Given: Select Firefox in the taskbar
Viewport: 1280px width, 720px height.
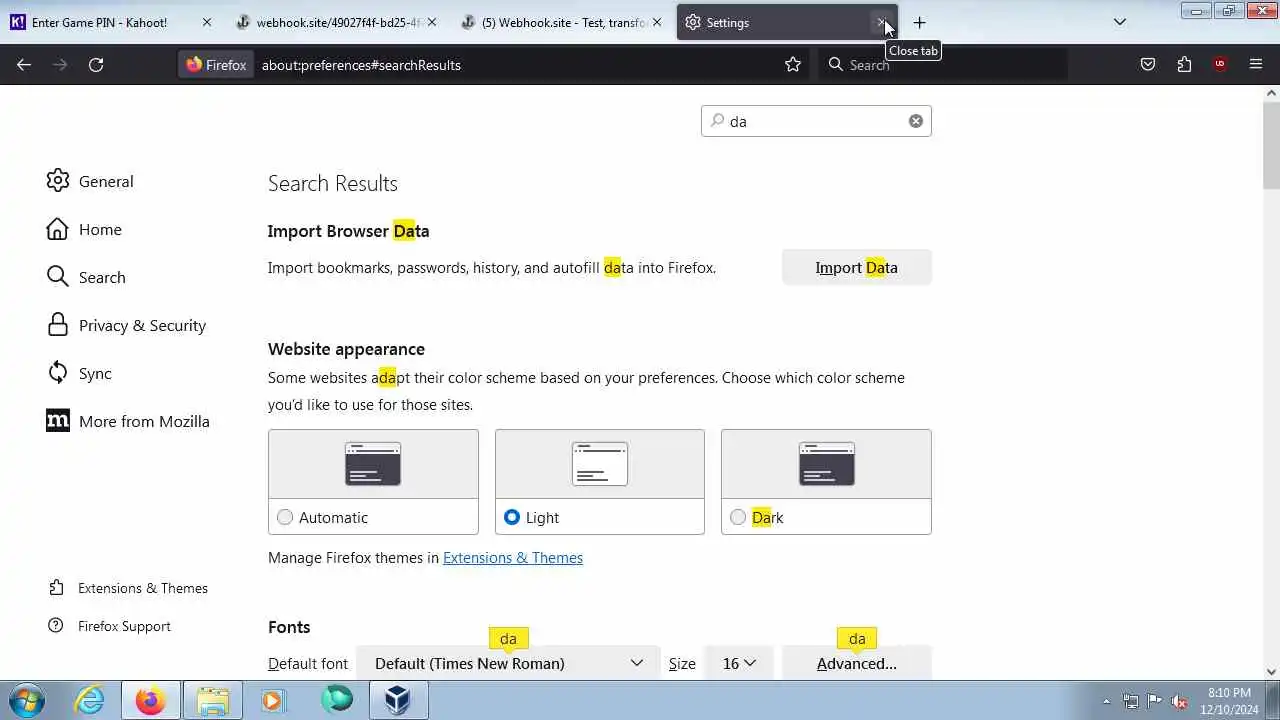Looking at the screenshot, I should click(x=151, y=700).
